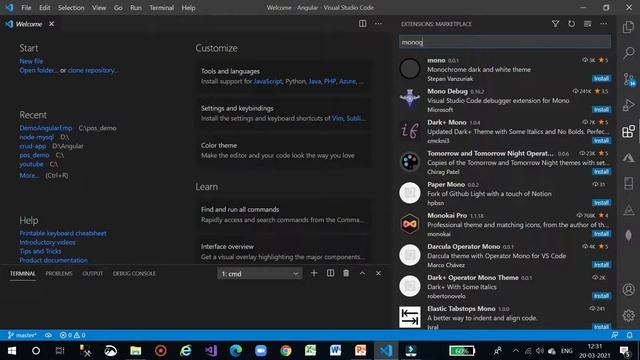Open the Explorer view in activity bar
640x360 pixels.
click(x=629, y=27)
